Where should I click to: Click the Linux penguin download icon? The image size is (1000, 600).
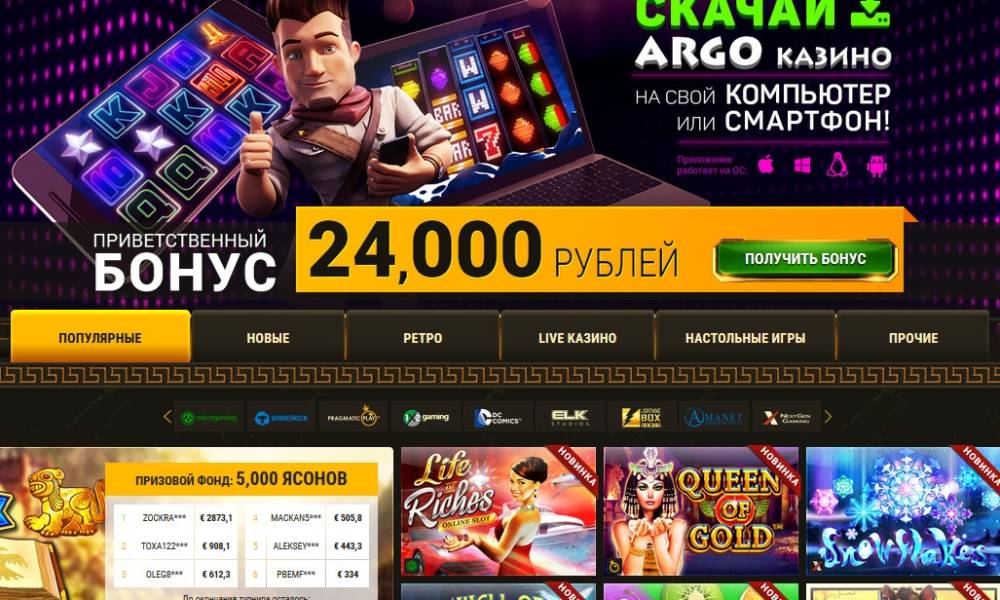(x=838, y=165)
